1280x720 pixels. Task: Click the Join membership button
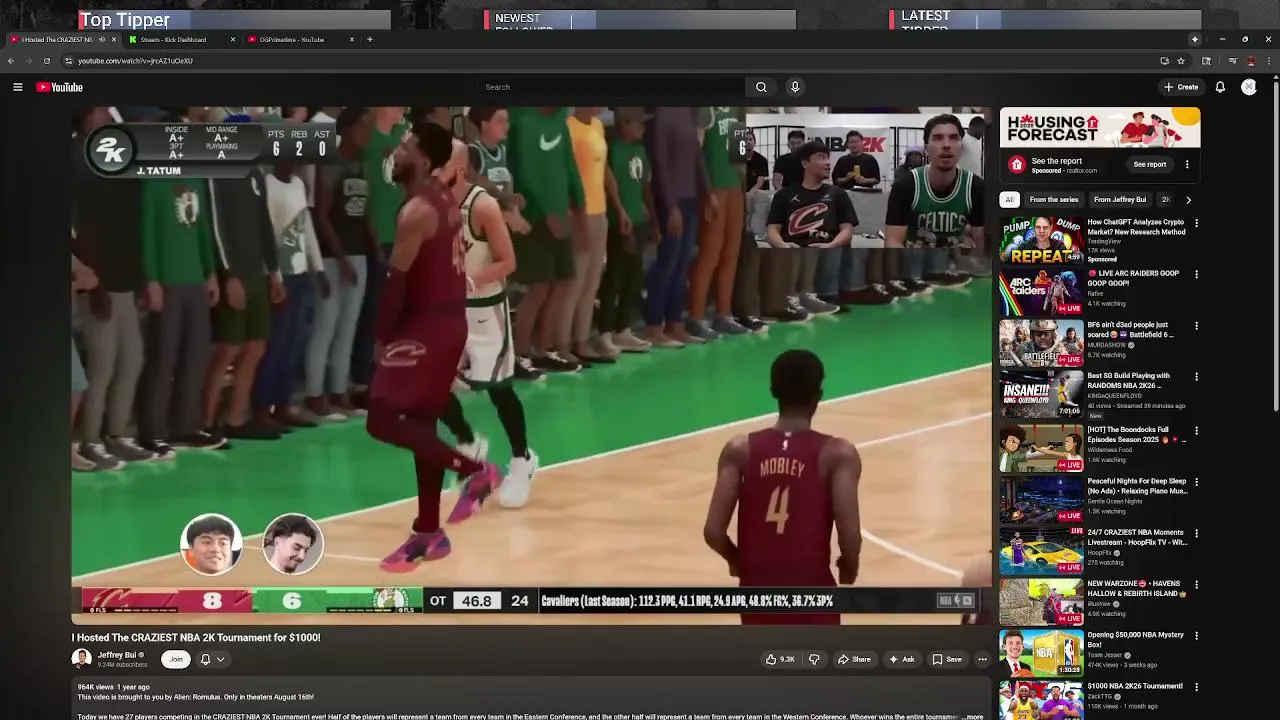(x=176, y=659)
